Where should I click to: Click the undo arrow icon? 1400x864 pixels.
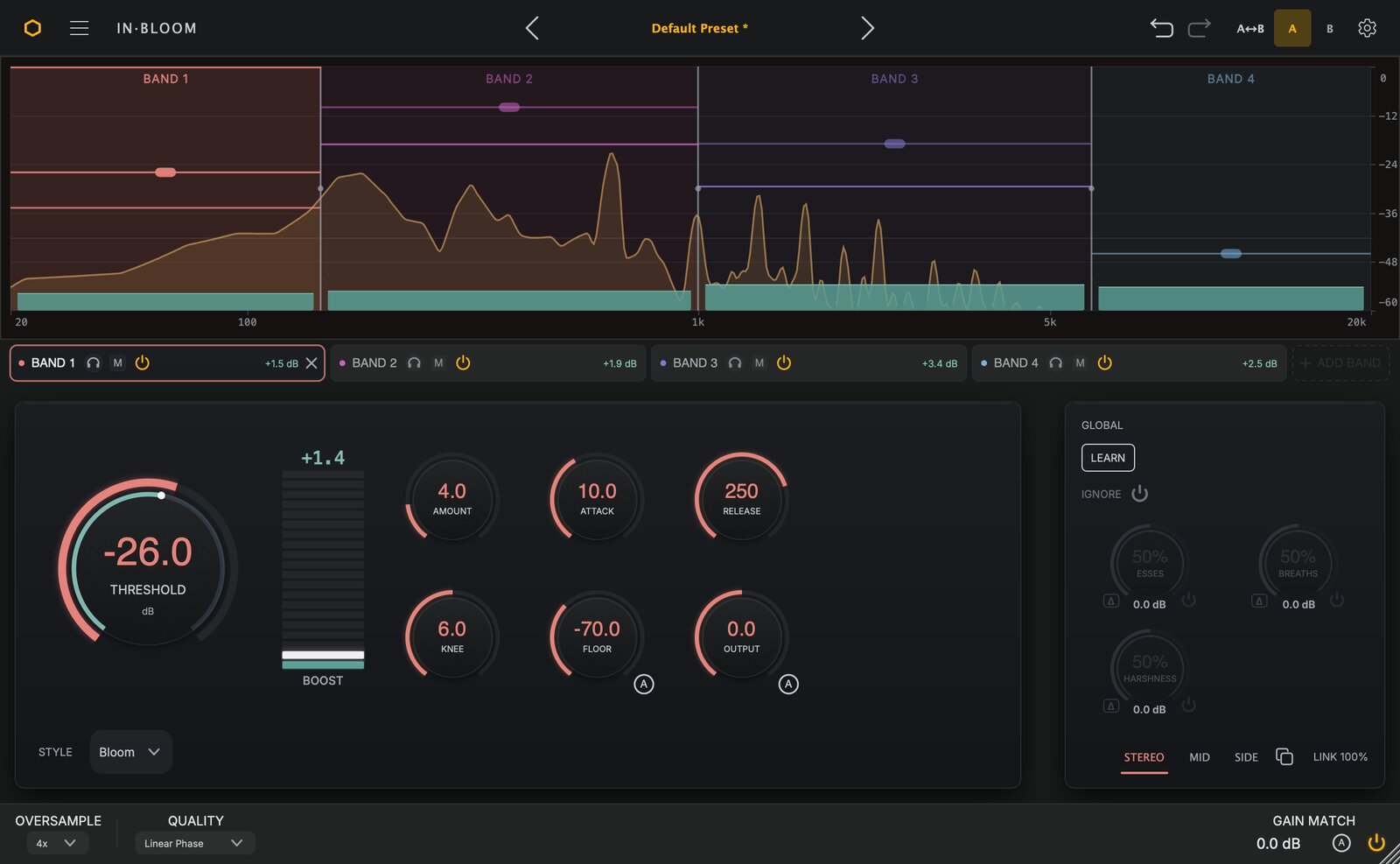coord(1161,28)
